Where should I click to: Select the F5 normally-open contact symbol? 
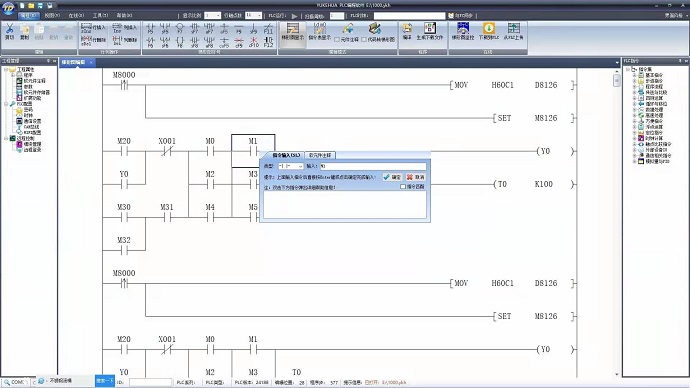pos(150,29)
